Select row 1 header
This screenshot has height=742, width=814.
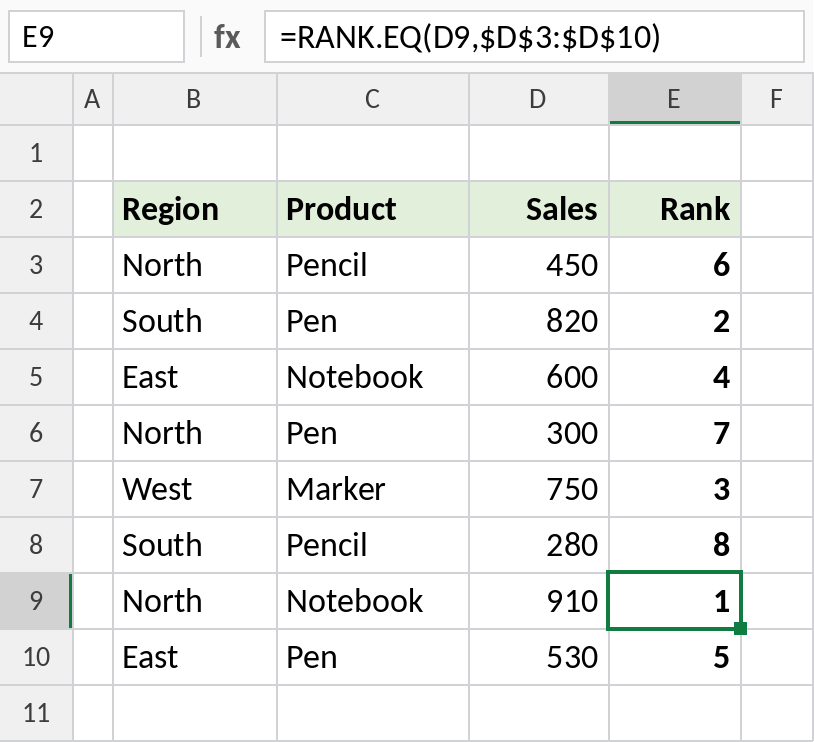click(36, 153)
